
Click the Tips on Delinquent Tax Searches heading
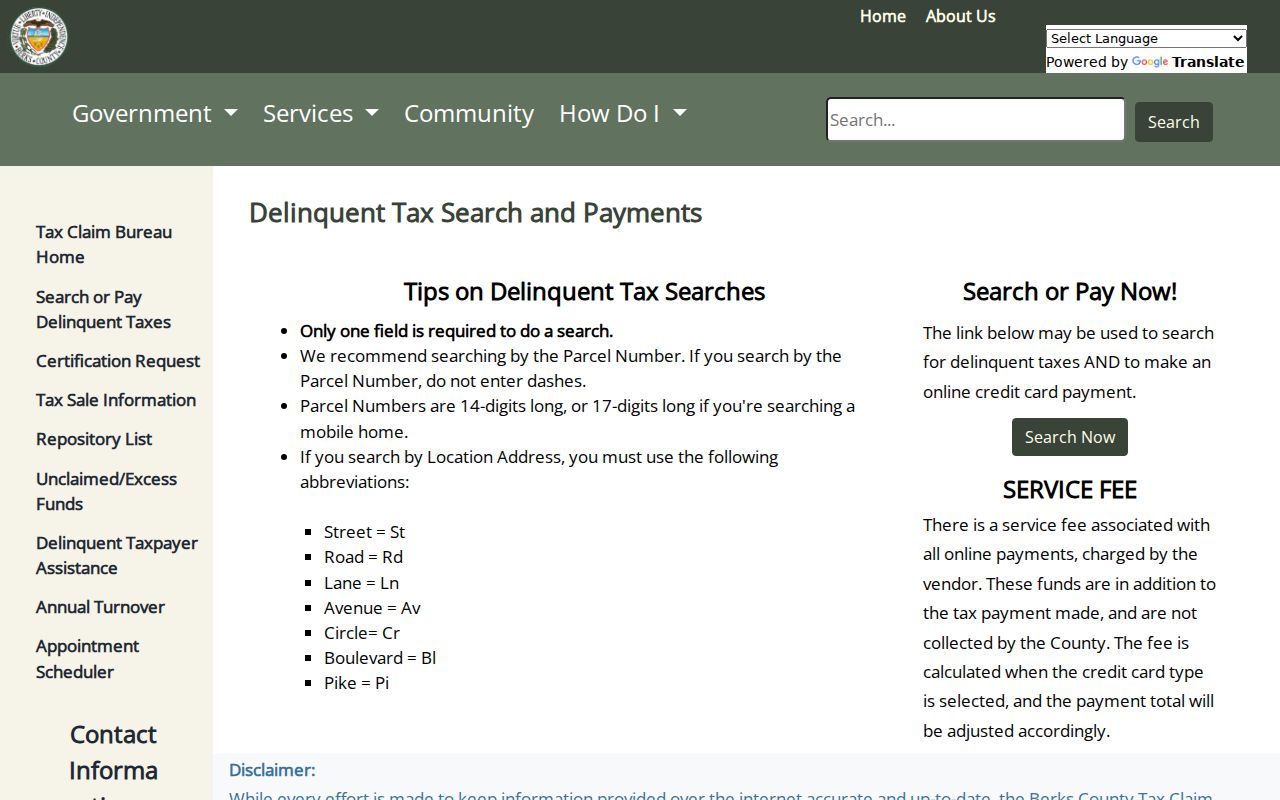tap(584, 292)
